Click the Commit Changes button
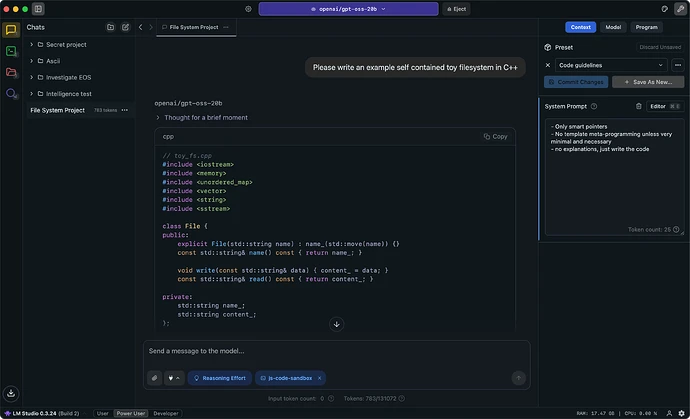This screenshot has height=419, width=690. pos(576,82)
